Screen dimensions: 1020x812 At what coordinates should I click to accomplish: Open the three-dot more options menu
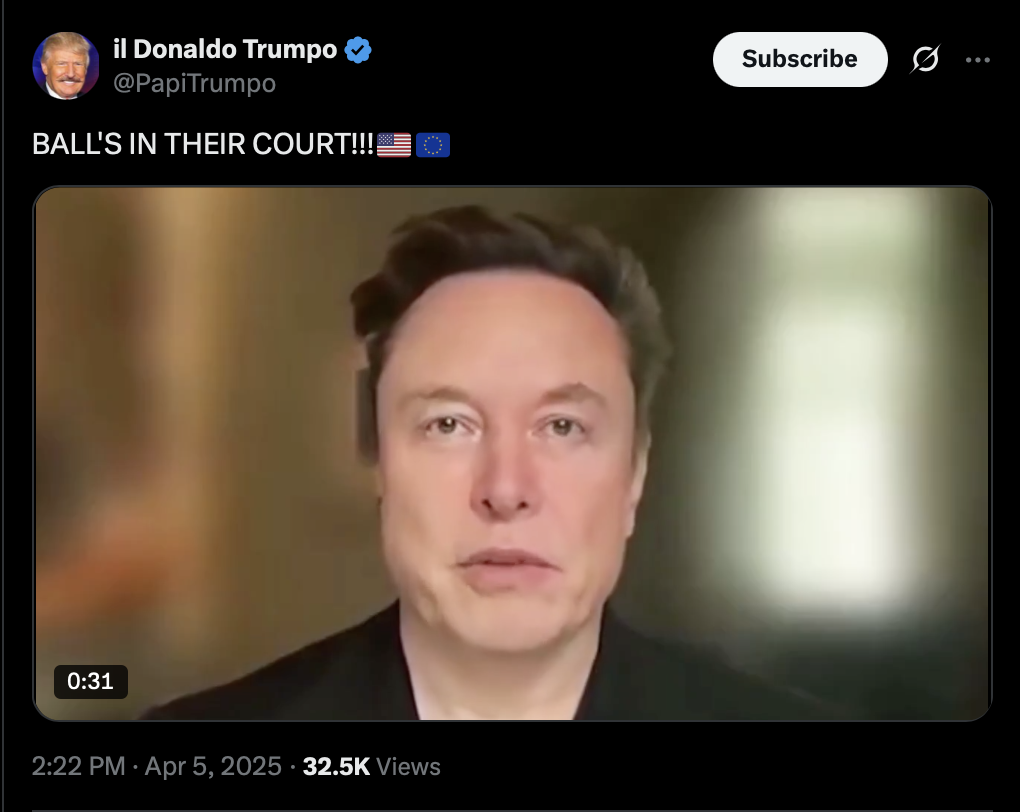[x=978, y=60]
